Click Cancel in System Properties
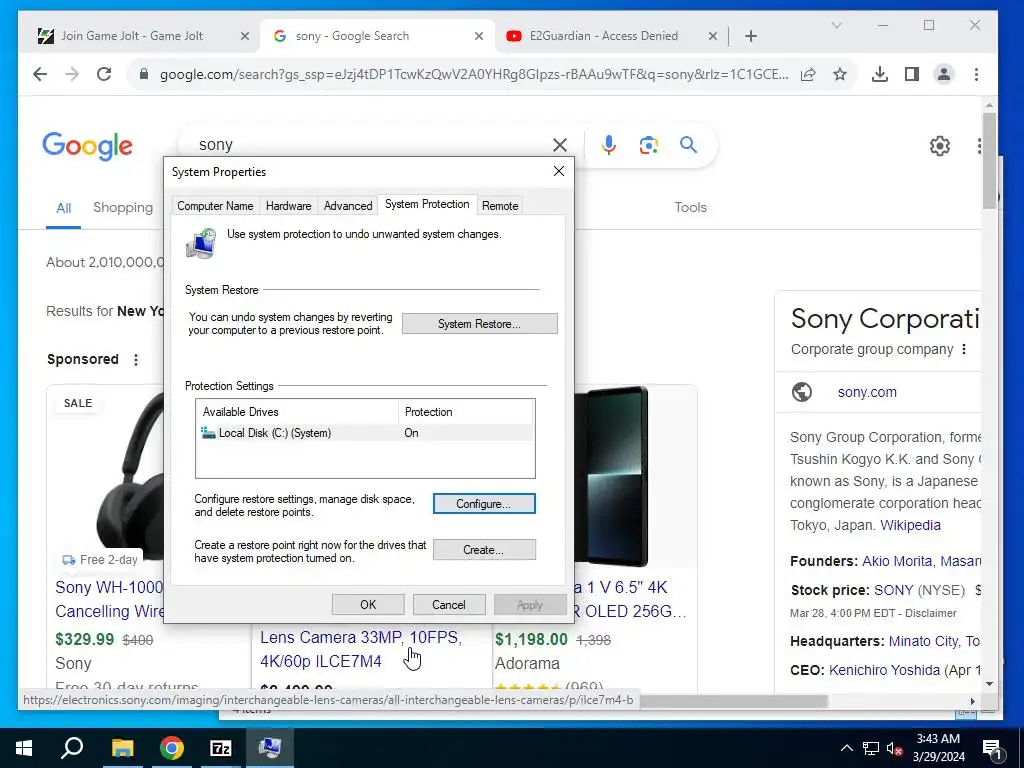This screenshot has height=768, width=1024. [x=449, y=605]
